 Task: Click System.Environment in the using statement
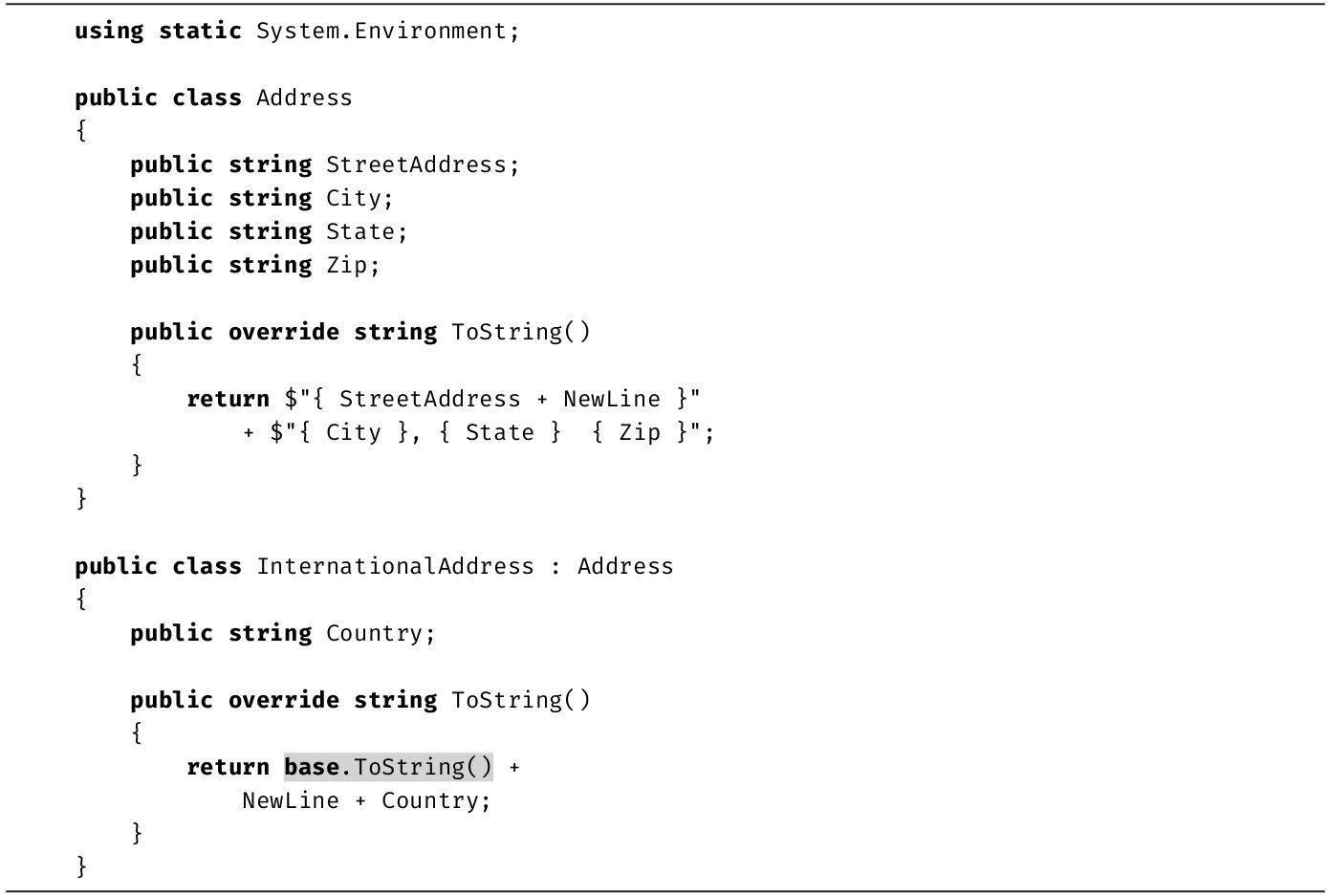click(384, 31)
